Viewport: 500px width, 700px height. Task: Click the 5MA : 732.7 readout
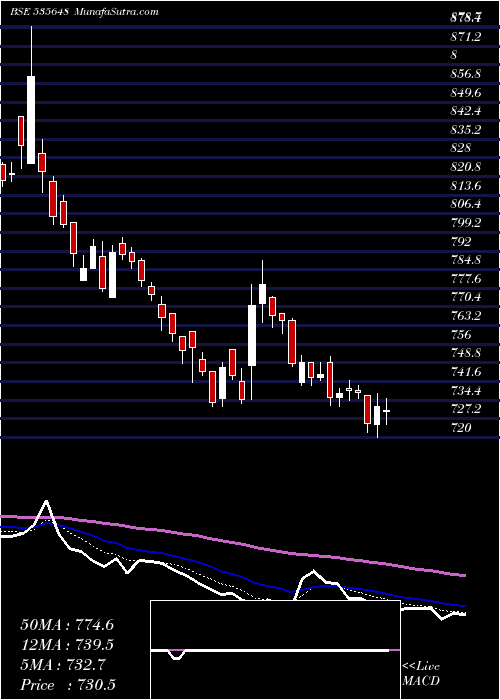pyautogui.click(x=63, y=665)
